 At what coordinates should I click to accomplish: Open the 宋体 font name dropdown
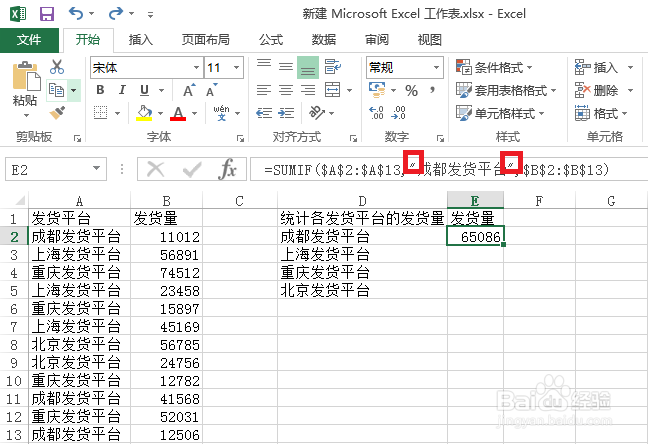pos(196,67)
